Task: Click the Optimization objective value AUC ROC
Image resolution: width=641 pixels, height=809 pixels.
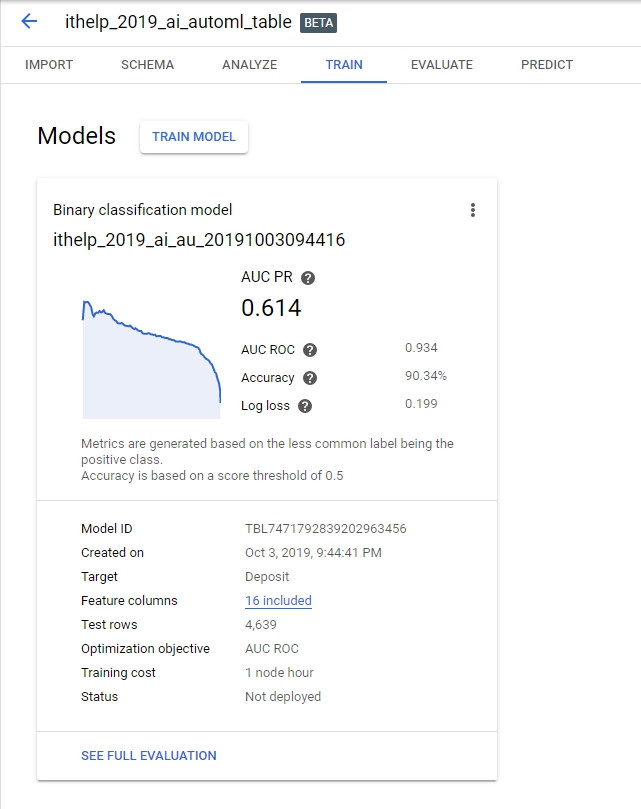Action: (272, 649)
